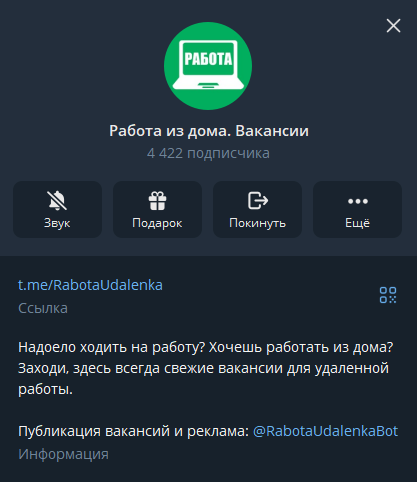The image size is (417, 482).
Task: Toggle notifications via the Звук label
Action: pos(57,223)
